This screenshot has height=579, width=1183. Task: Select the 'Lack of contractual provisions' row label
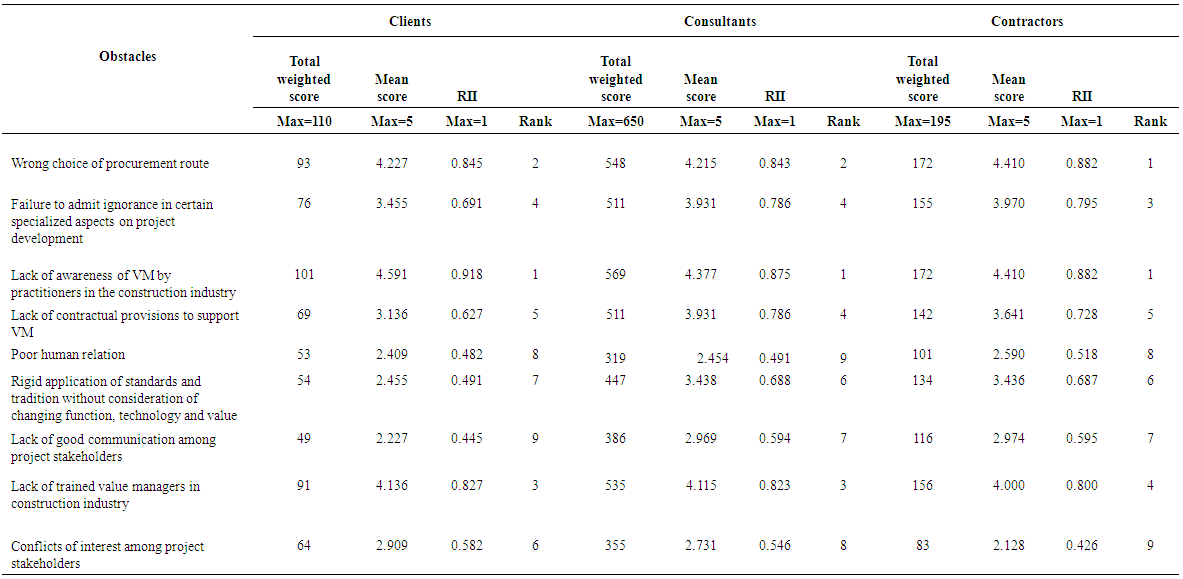click(124, 323)
